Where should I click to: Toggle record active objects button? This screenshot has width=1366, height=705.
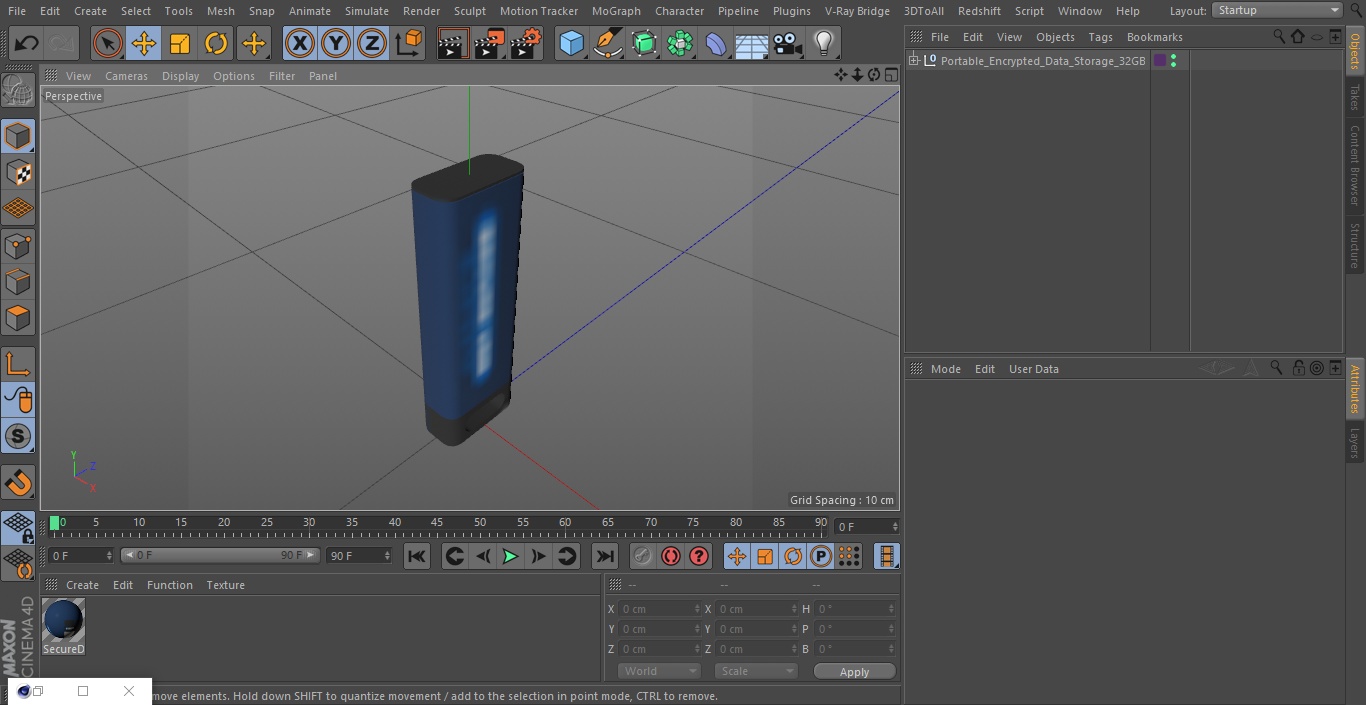pos(643,556)
